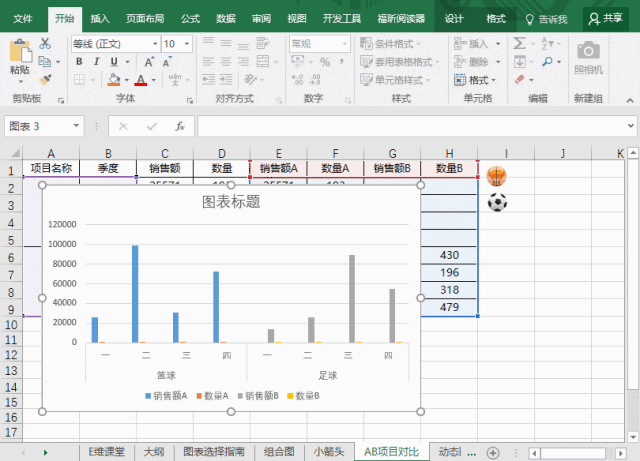Open 条件格式 conditional formatting

[x=390, y=44]
